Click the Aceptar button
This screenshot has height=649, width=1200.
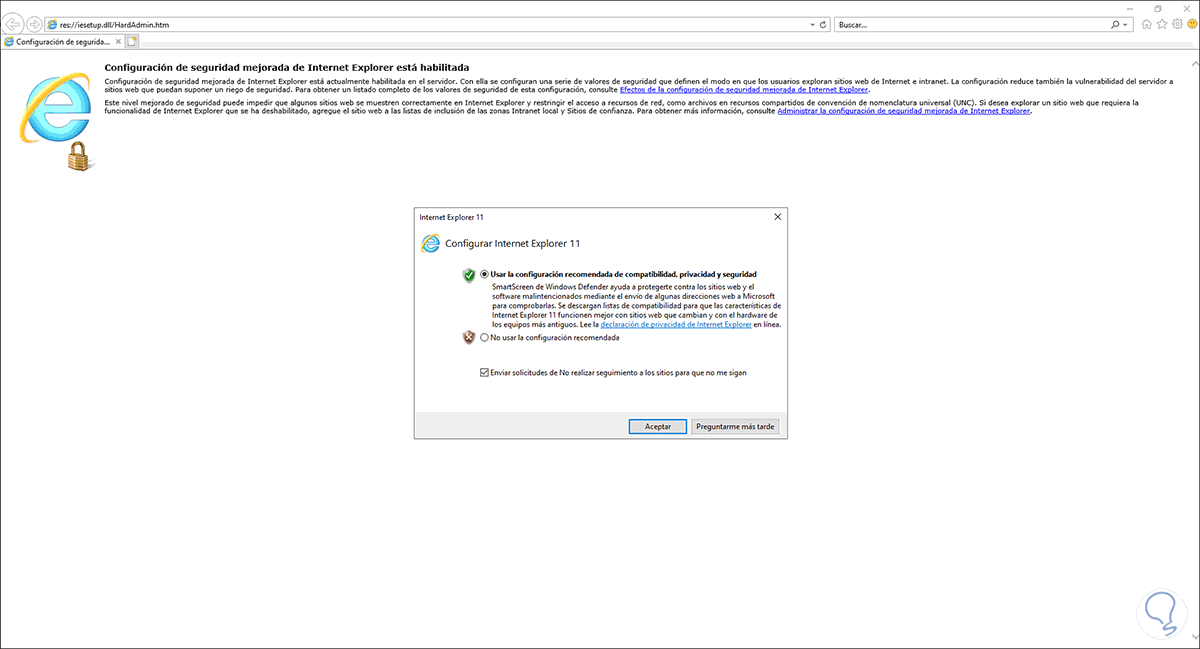[658, 426]
